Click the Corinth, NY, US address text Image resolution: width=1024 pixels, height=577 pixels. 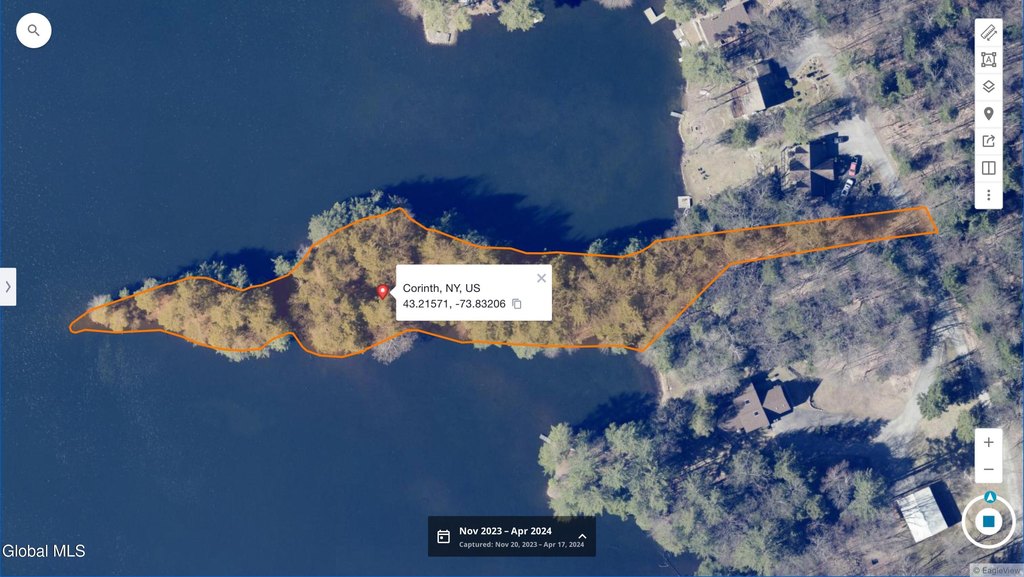441,288
